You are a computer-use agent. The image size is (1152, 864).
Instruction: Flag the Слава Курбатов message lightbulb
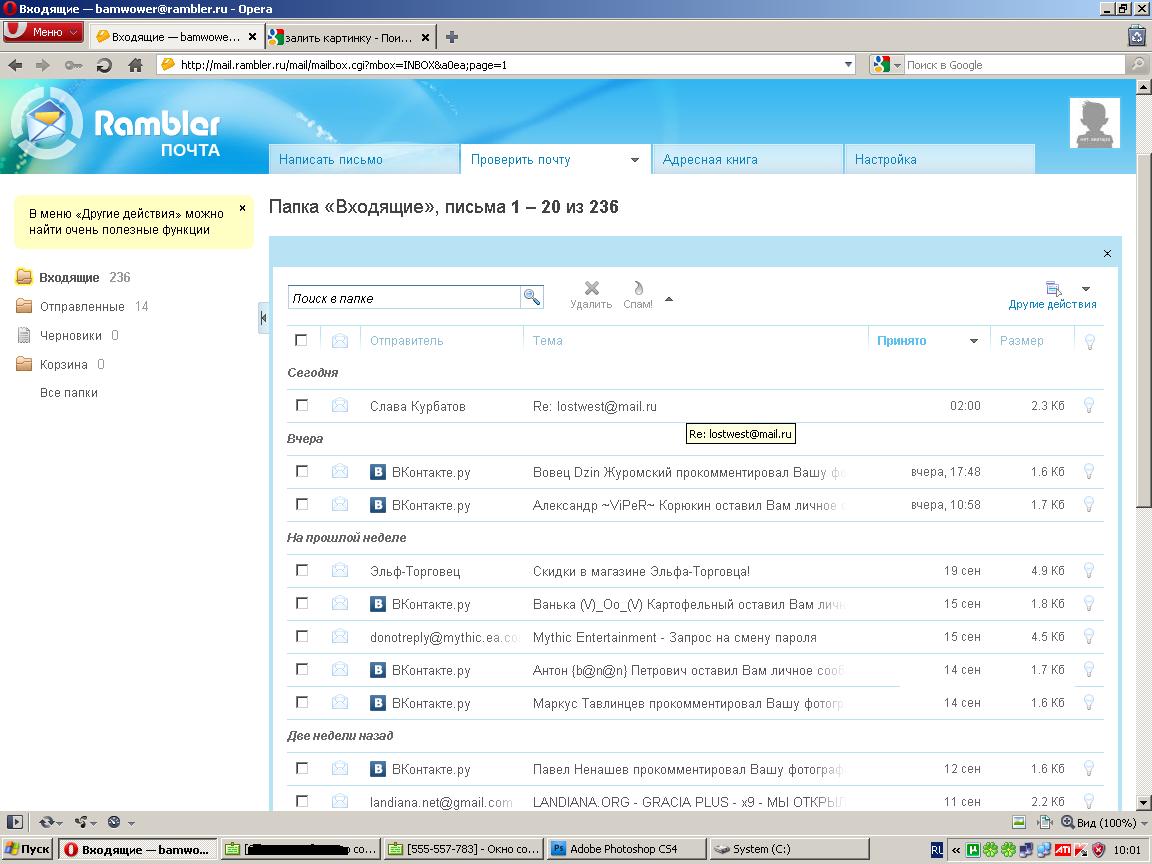pos(1089,406)
